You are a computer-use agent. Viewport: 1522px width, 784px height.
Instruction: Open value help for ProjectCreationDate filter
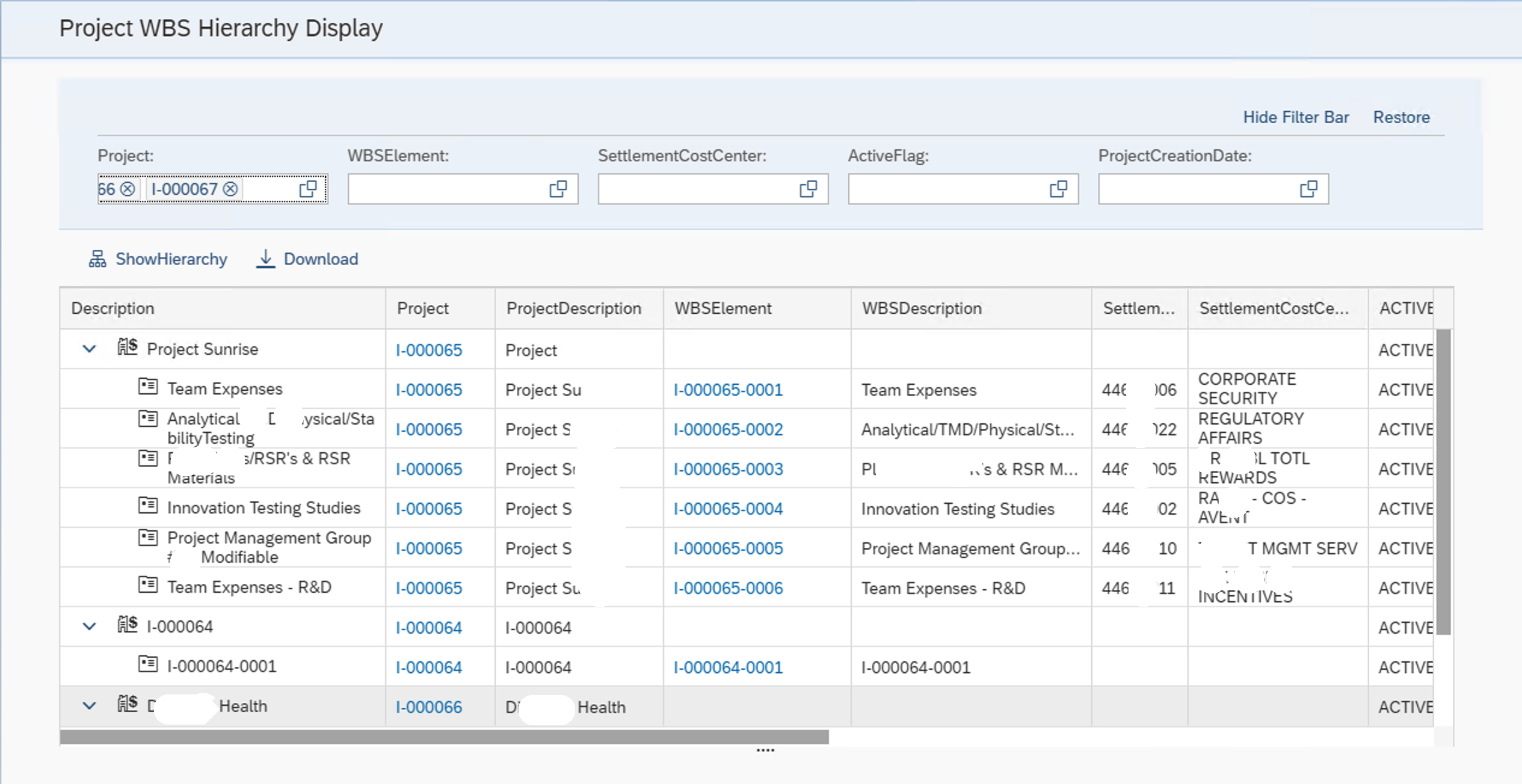1308,189
